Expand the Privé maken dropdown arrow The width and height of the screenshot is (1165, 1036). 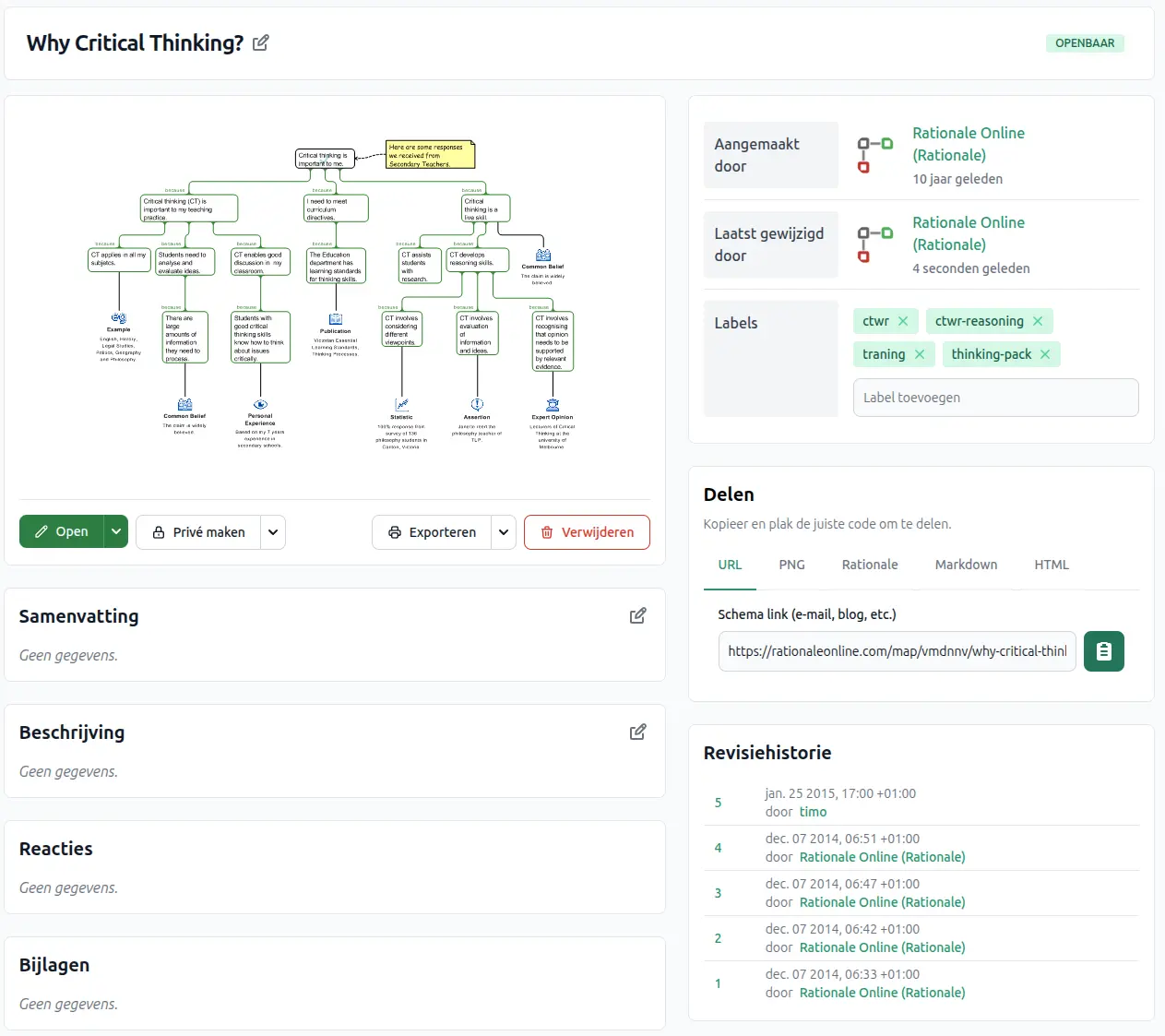[272, 532]
